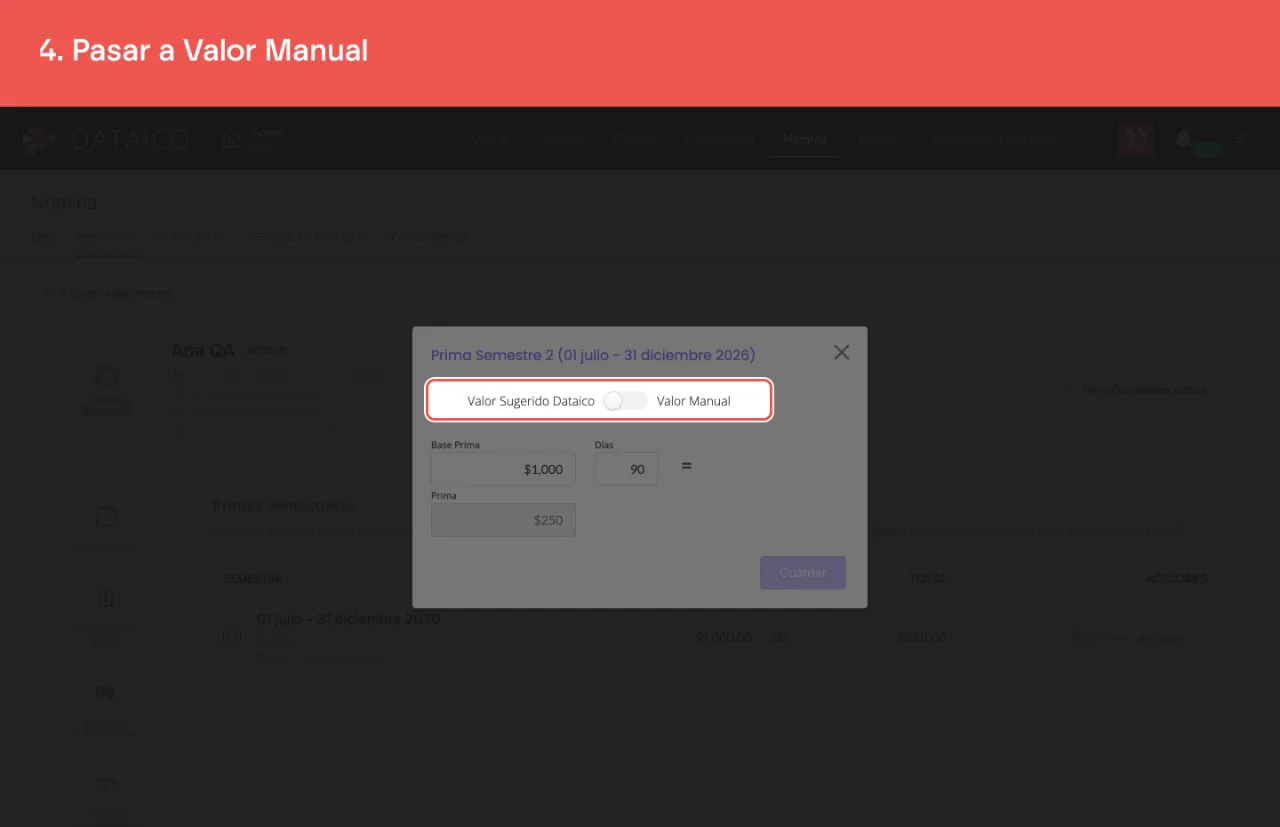Close the Prima Semestre 2 dialog

click(x=841, y=352)
